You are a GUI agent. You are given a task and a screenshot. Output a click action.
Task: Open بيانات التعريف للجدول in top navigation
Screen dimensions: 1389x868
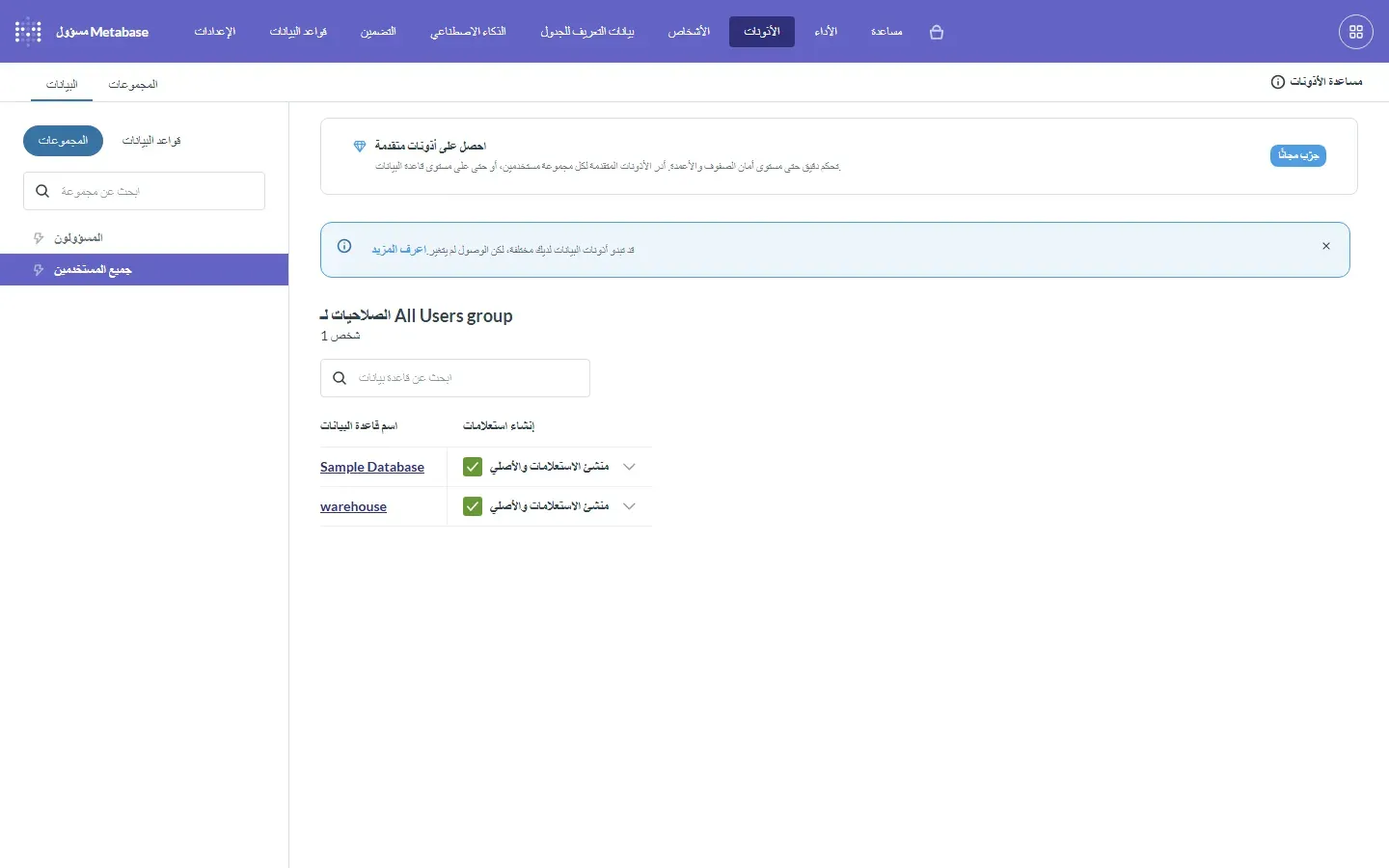(x=587, y=32)
